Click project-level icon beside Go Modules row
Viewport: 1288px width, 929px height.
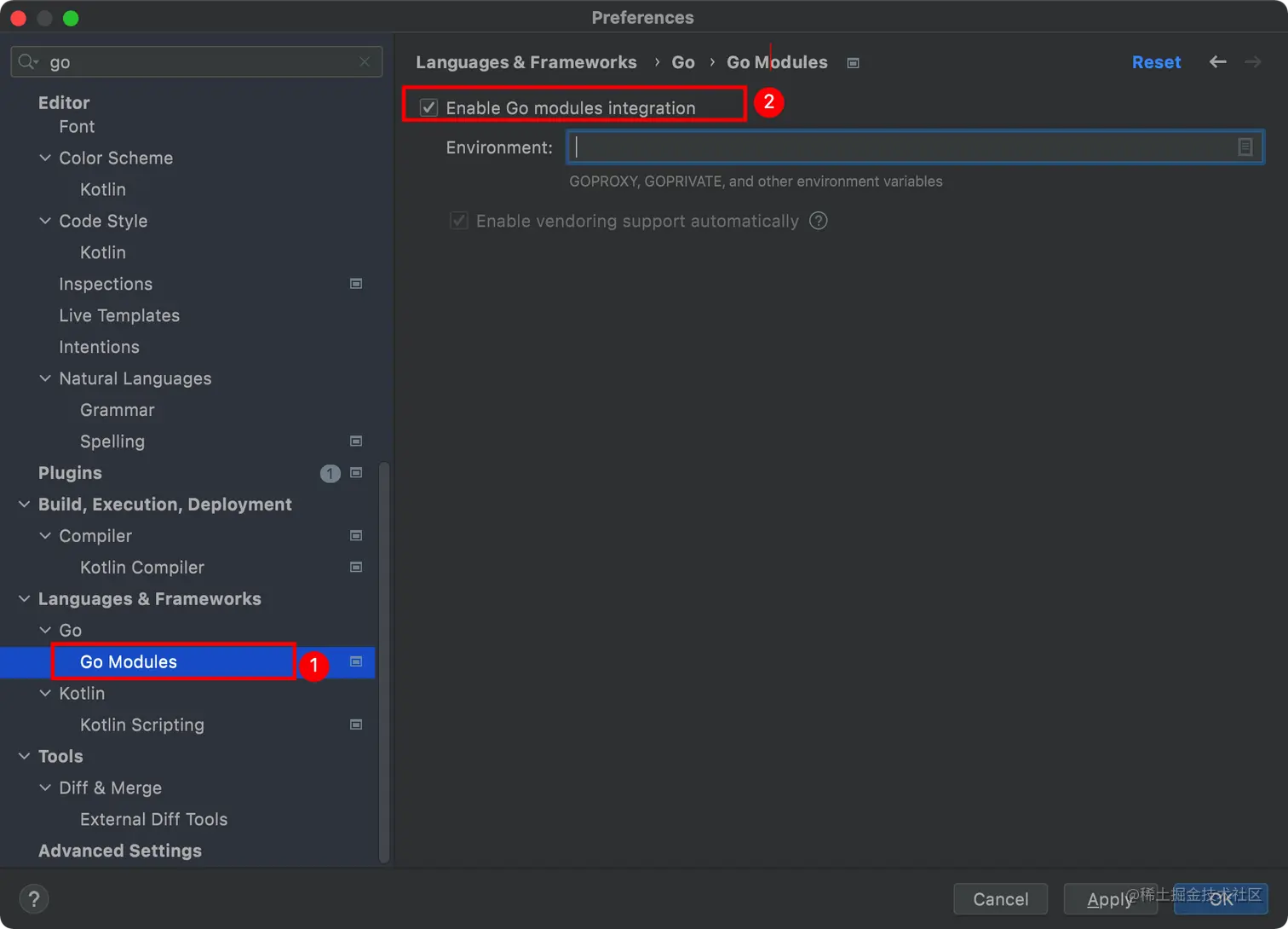coord(356,662)
